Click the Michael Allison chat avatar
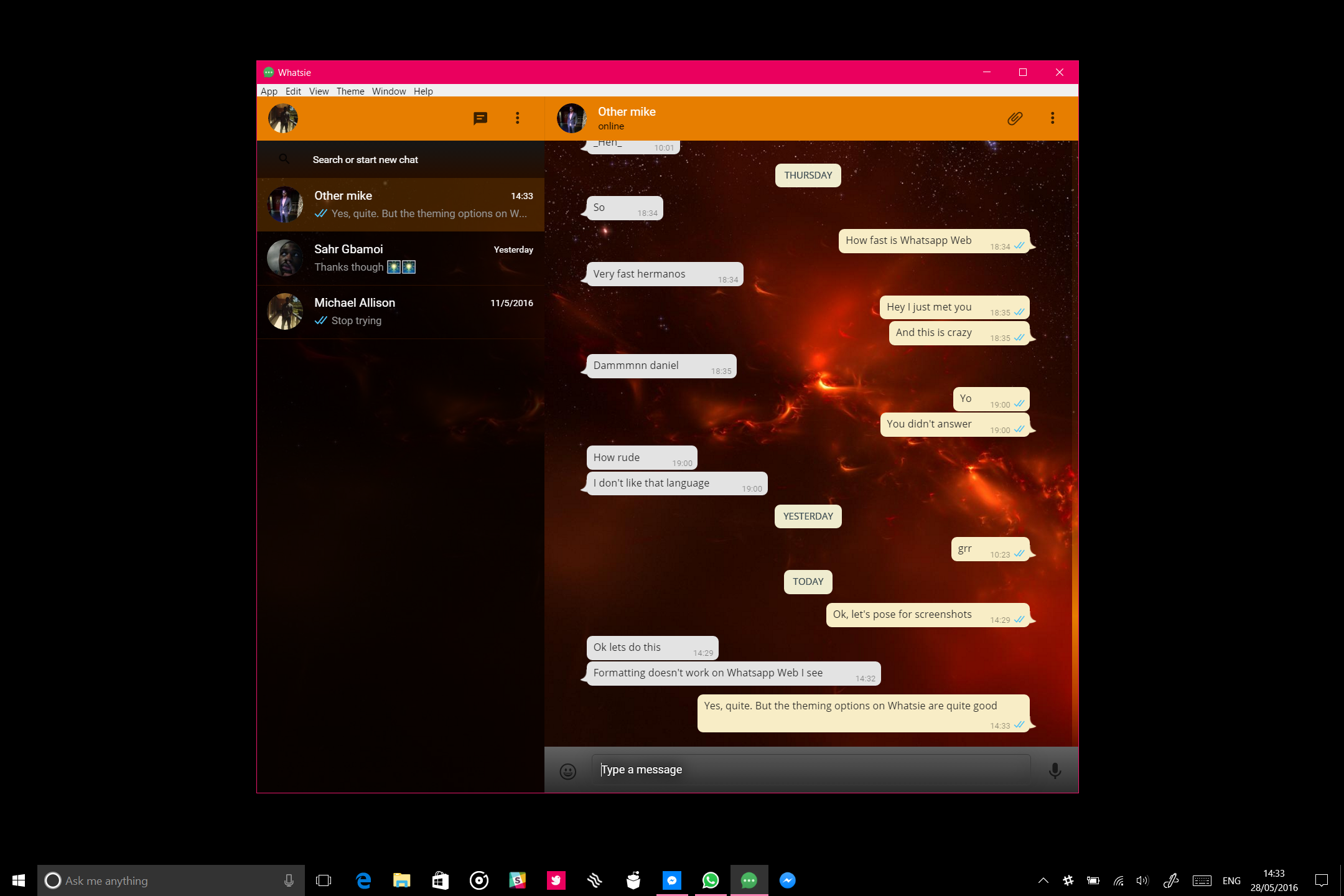The image size is (1344, 896). point(285,312)
